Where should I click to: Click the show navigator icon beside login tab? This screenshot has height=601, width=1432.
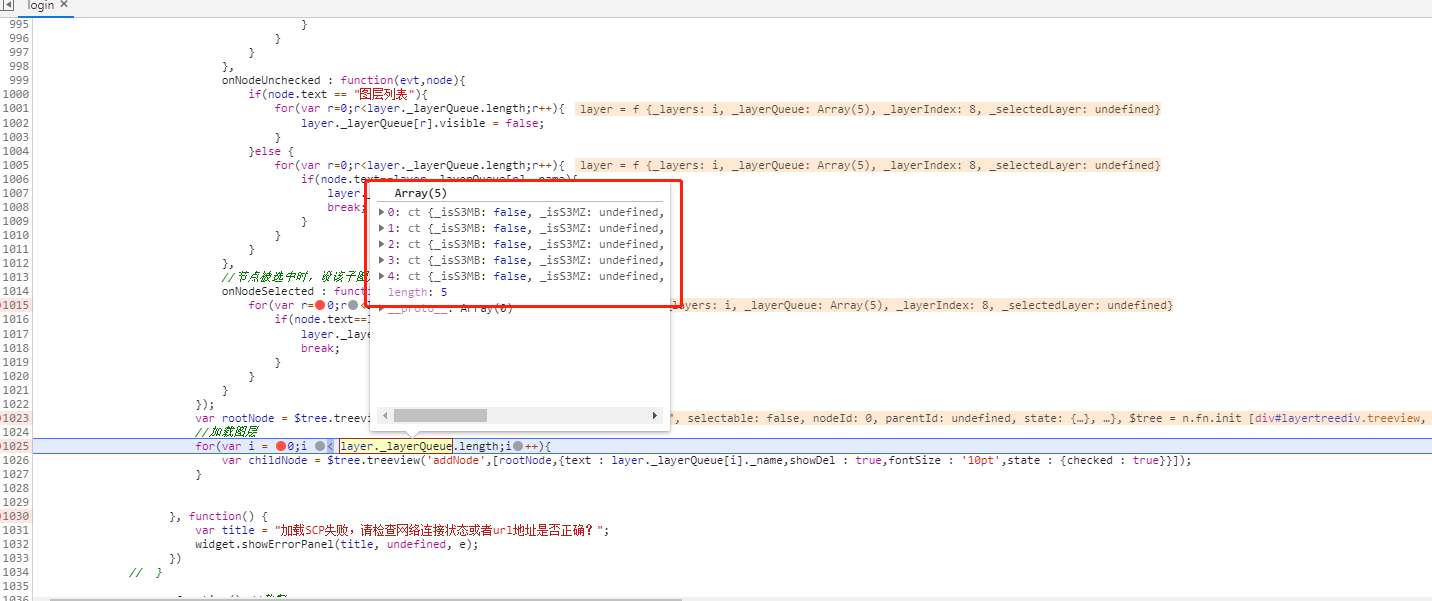click(x=8, y=6)
